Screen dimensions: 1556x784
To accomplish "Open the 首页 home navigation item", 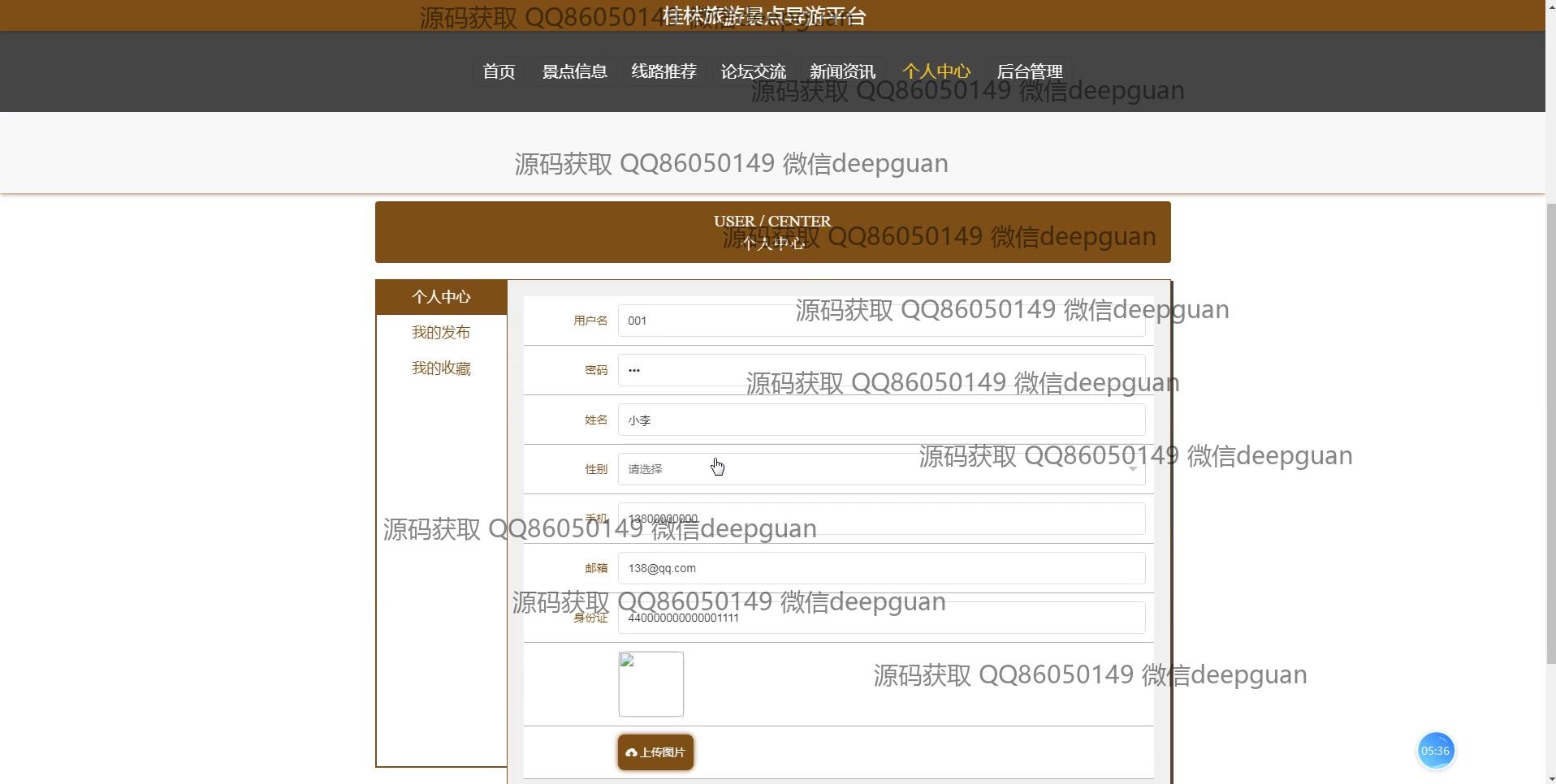I will (499, 71).
